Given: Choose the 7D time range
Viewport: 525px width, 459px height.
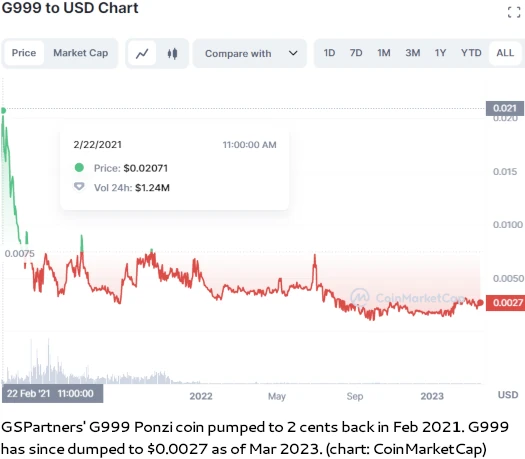Looking at the screenshot, I should [356, 53].
